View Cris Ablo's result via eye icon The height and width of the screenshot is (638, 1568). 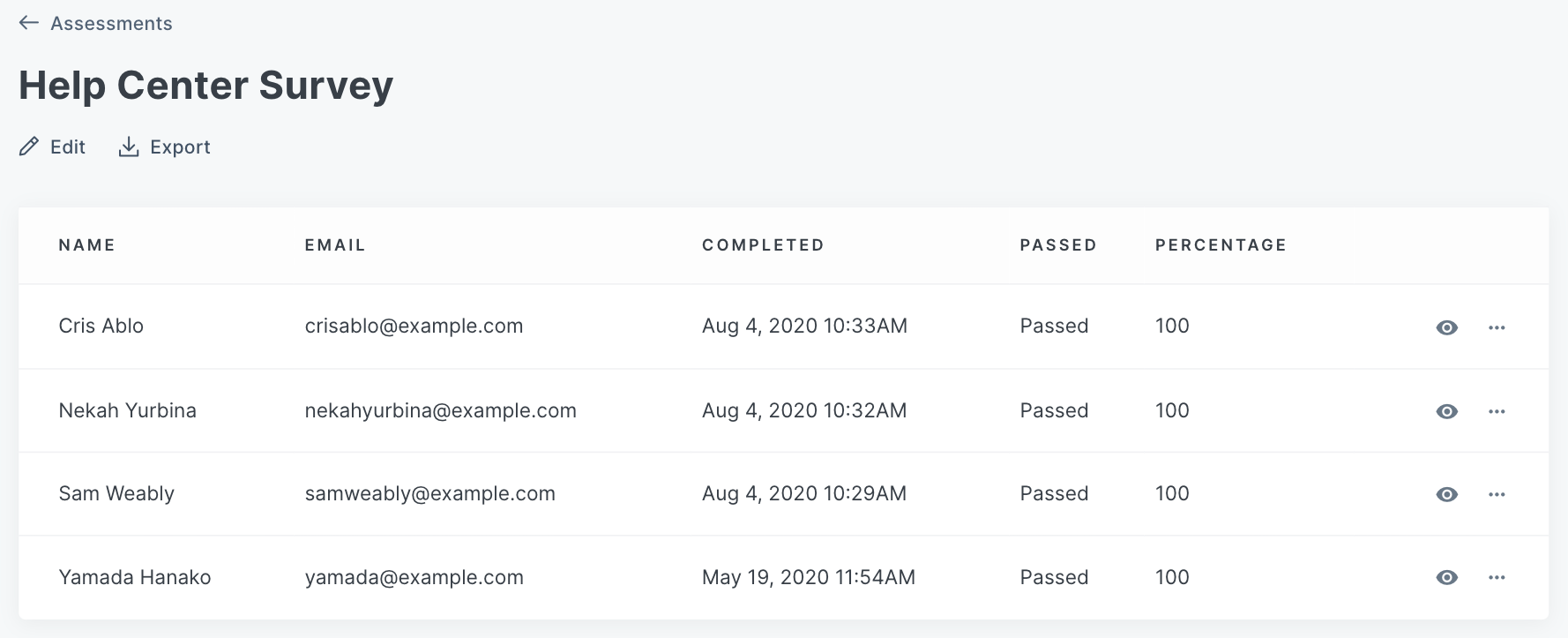1446,327
